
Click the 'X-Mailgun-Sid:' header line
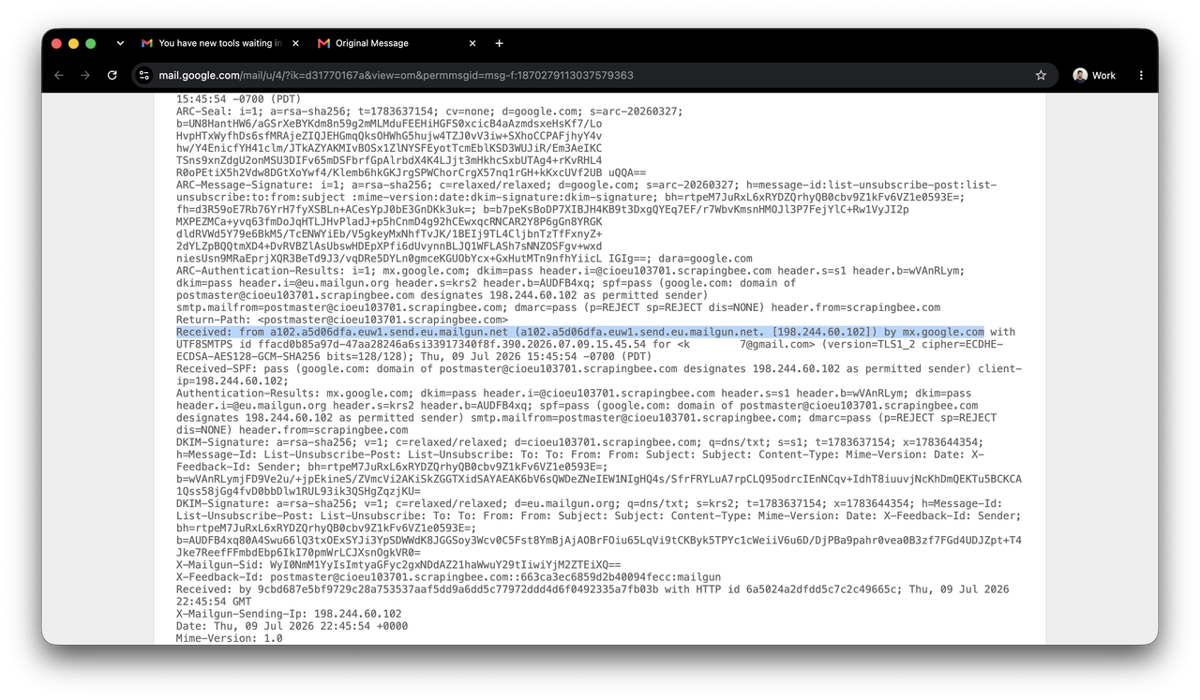(x=398, y=565)
